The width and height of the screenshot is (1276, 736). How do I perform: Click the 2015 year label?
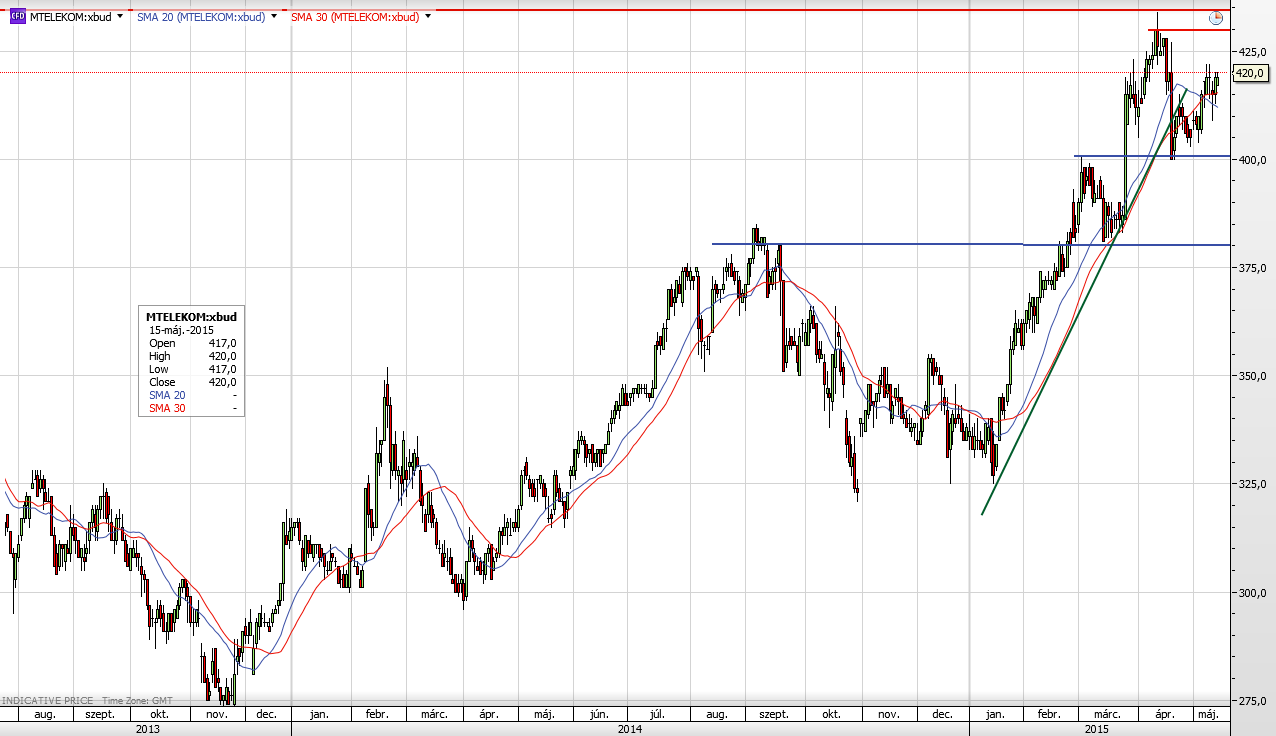(x=1097, y=729)
